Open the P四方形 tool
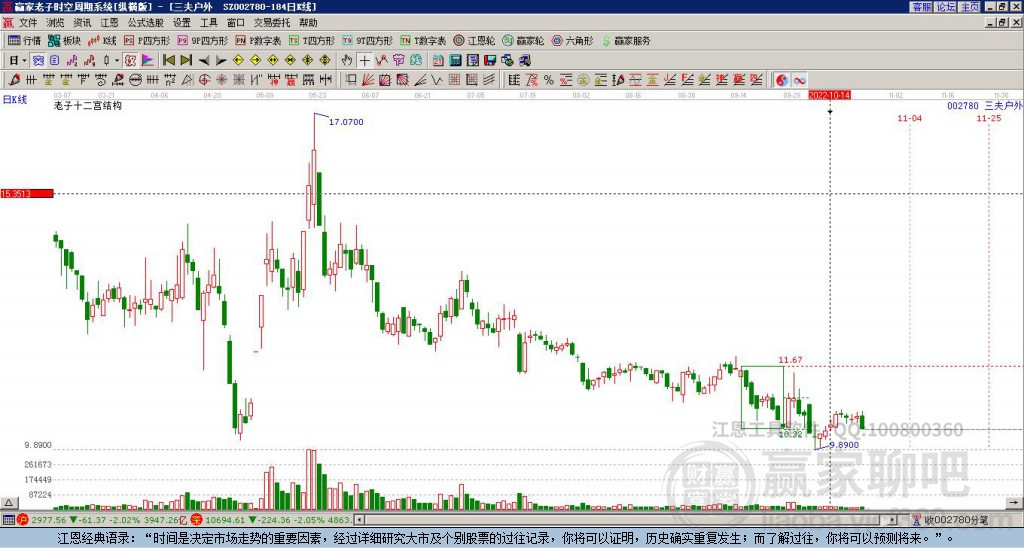This screenshot has width=1024, height=548. (147, 40)
